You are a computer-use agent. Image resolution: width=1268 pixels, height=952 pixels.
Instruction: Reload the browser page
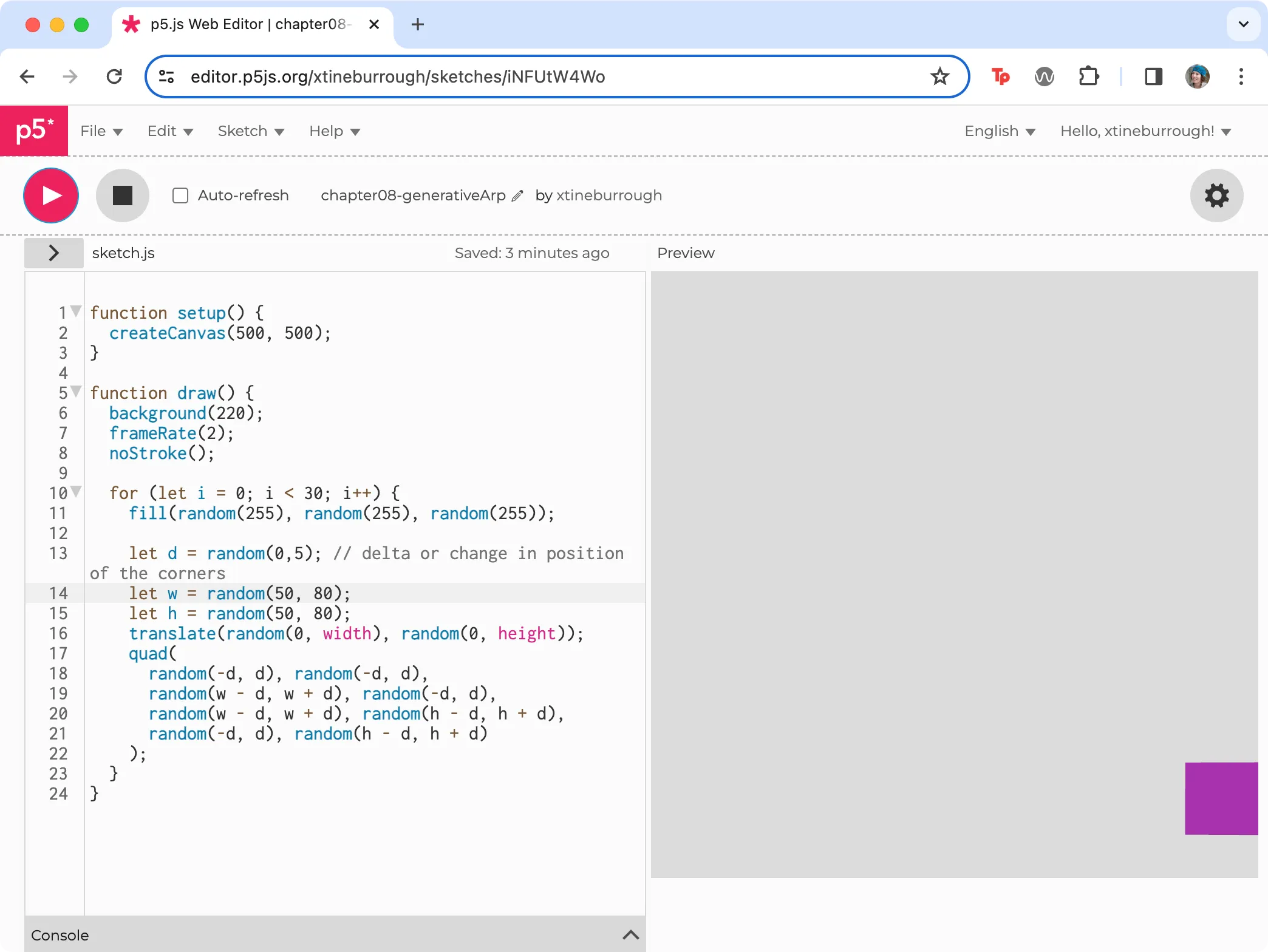pos(114,76)
